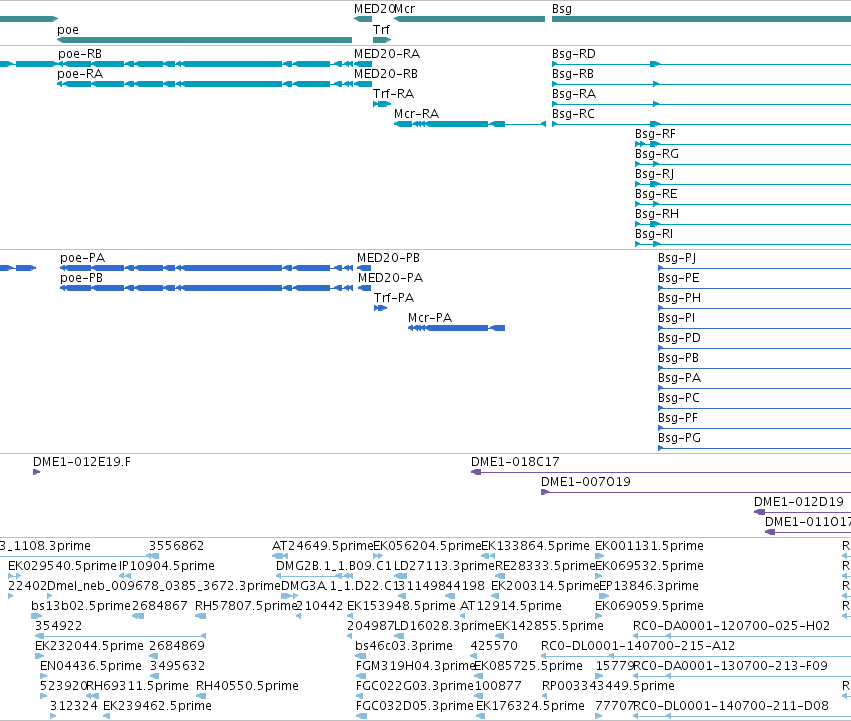Click the Bsg-PE protein label
The width and height of the screenshot is (851, 721).
[x=678, y=278]
